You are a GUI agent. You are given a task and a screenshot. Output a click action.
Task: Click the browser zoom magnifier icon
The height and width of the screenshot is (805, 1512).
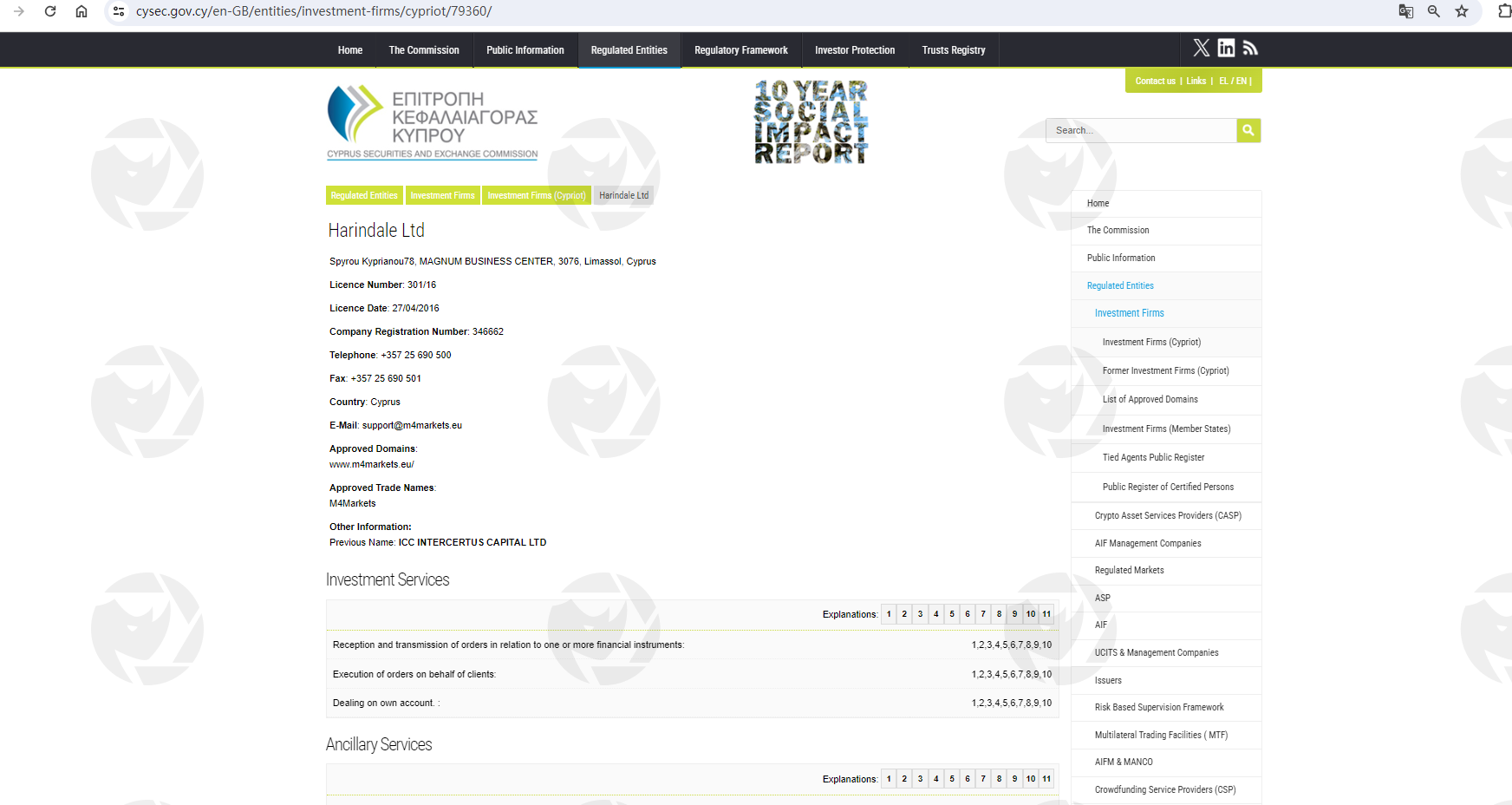pyautogui.click(x=1434, y=11)
